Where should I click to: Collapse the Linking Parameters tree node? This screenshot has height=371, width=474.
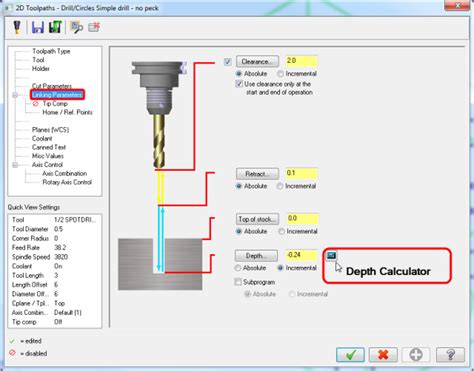pyautogui.click(x=15, y=95)
